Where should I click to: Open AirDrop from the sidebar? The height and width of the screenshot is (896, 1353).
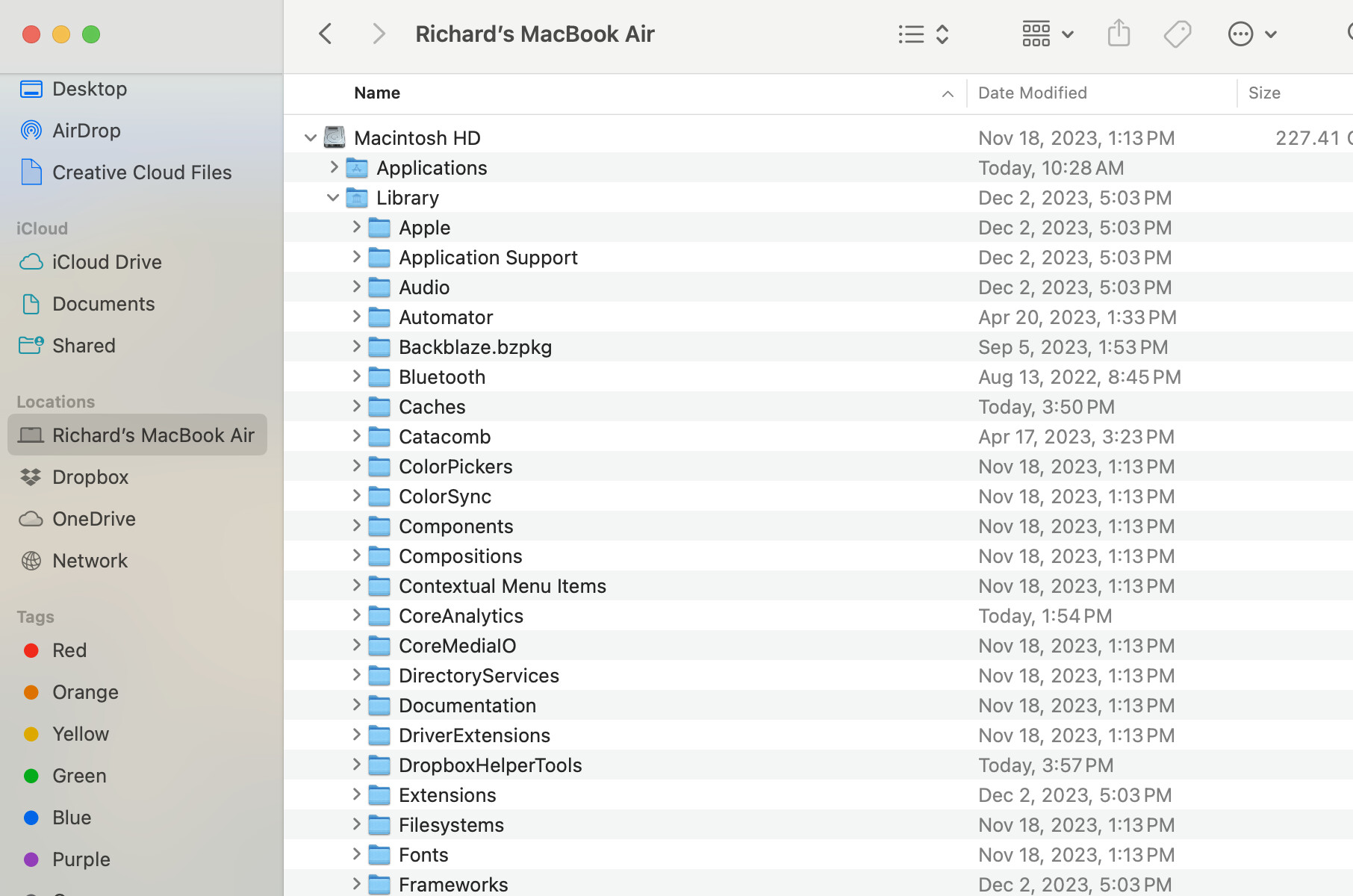(86, 131)
